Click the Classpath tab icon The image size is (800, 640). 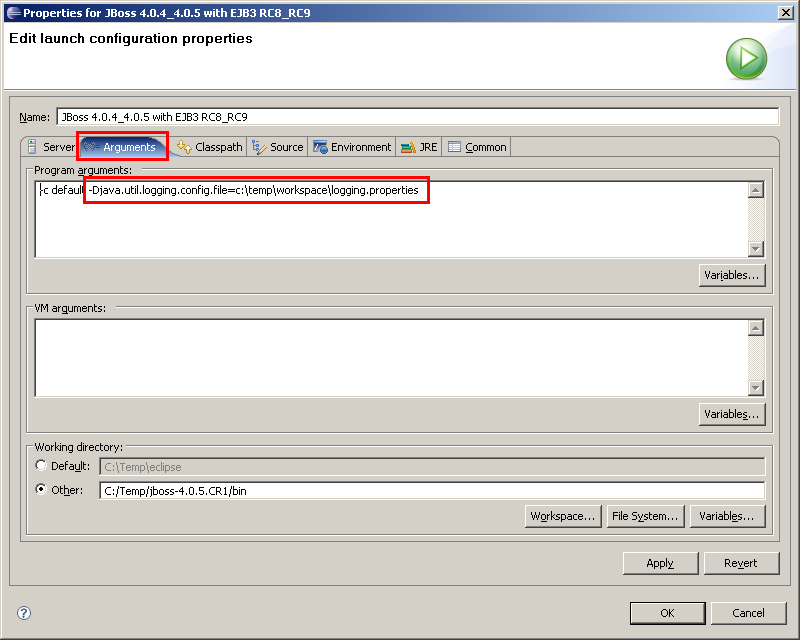pos(184,147)
